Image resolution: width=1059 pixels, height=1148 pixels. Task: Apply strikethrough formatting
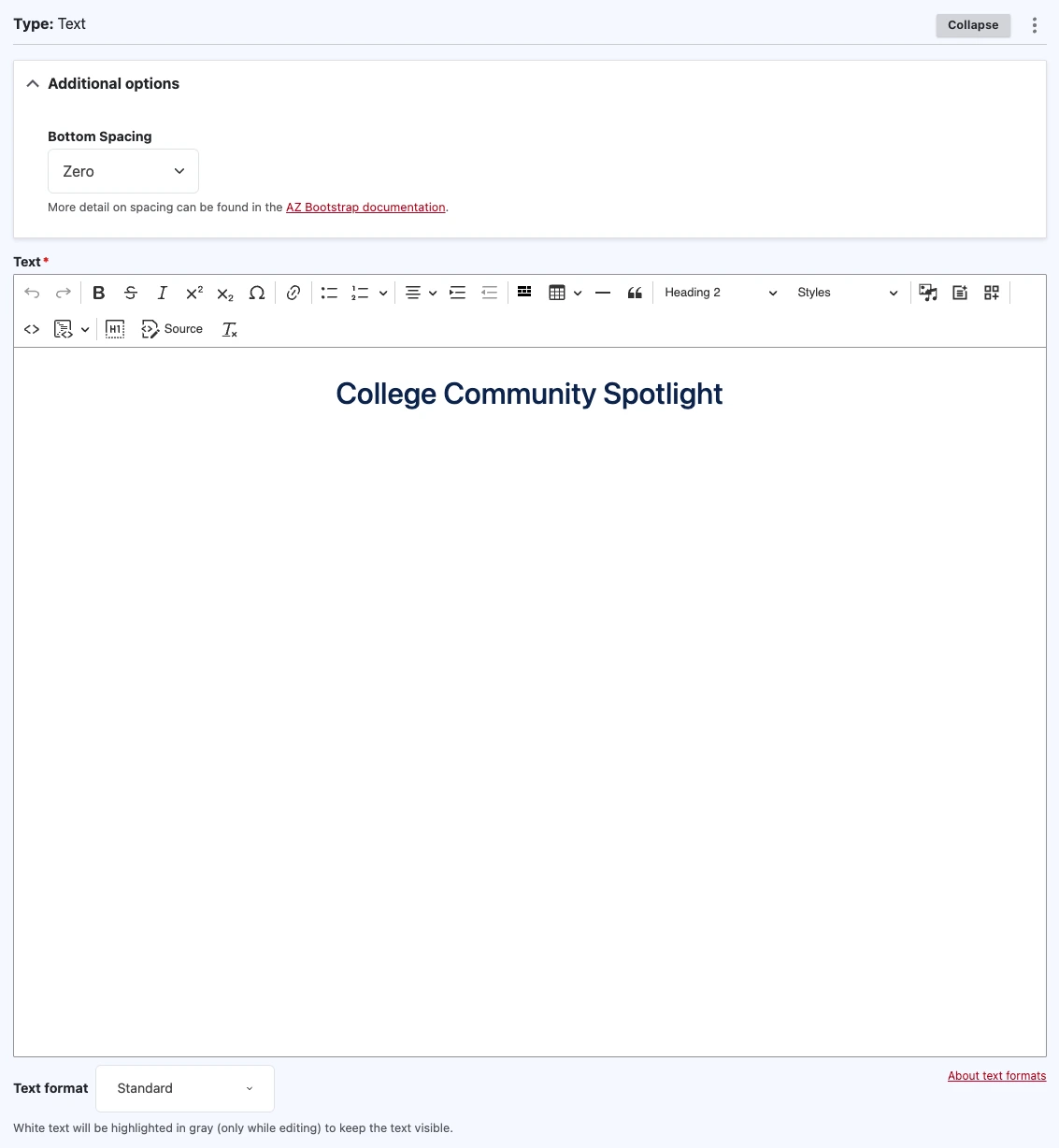[x=131, y=293]
